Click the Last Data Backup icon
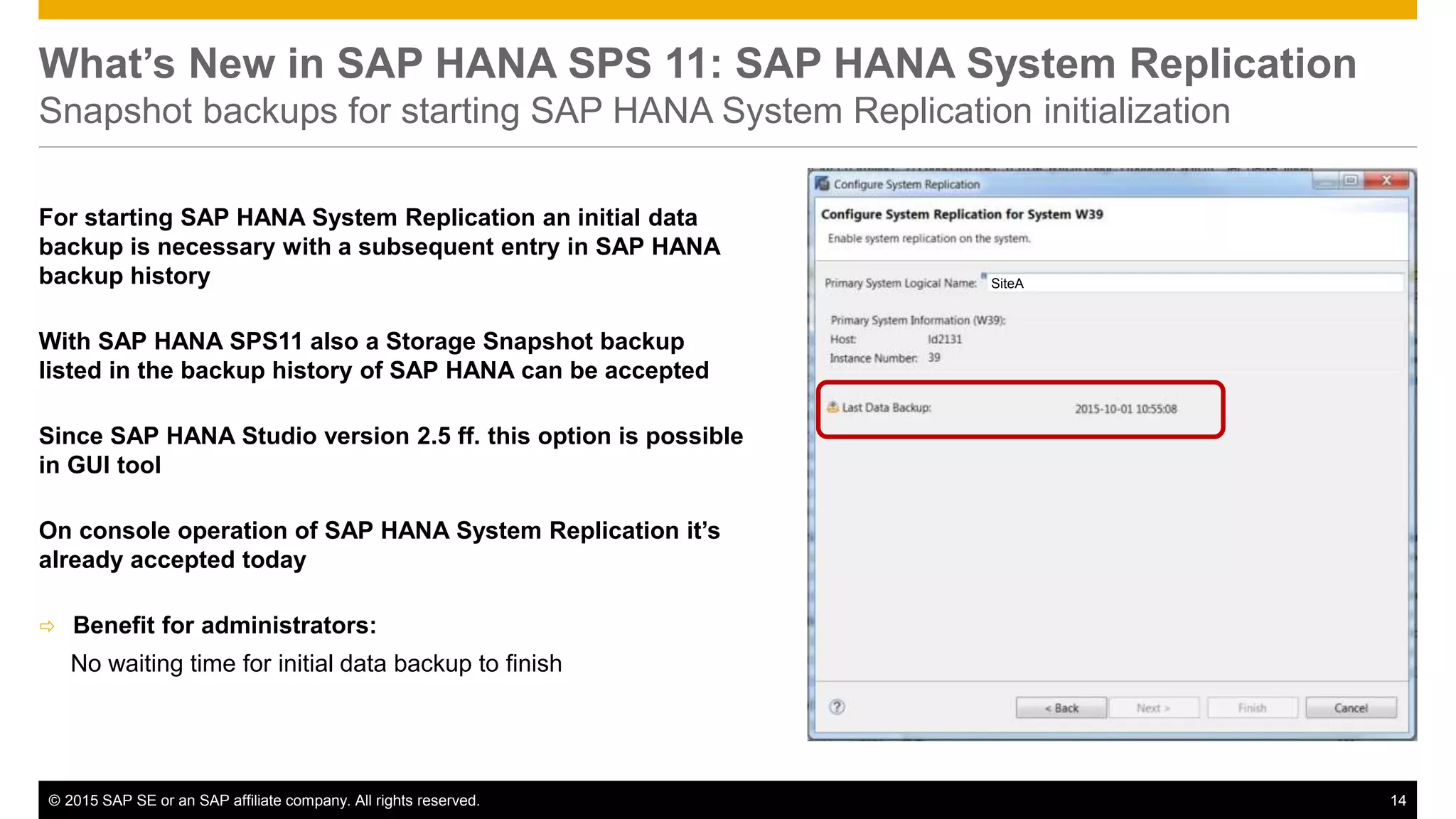1456x819 pixels. [833, 407]
